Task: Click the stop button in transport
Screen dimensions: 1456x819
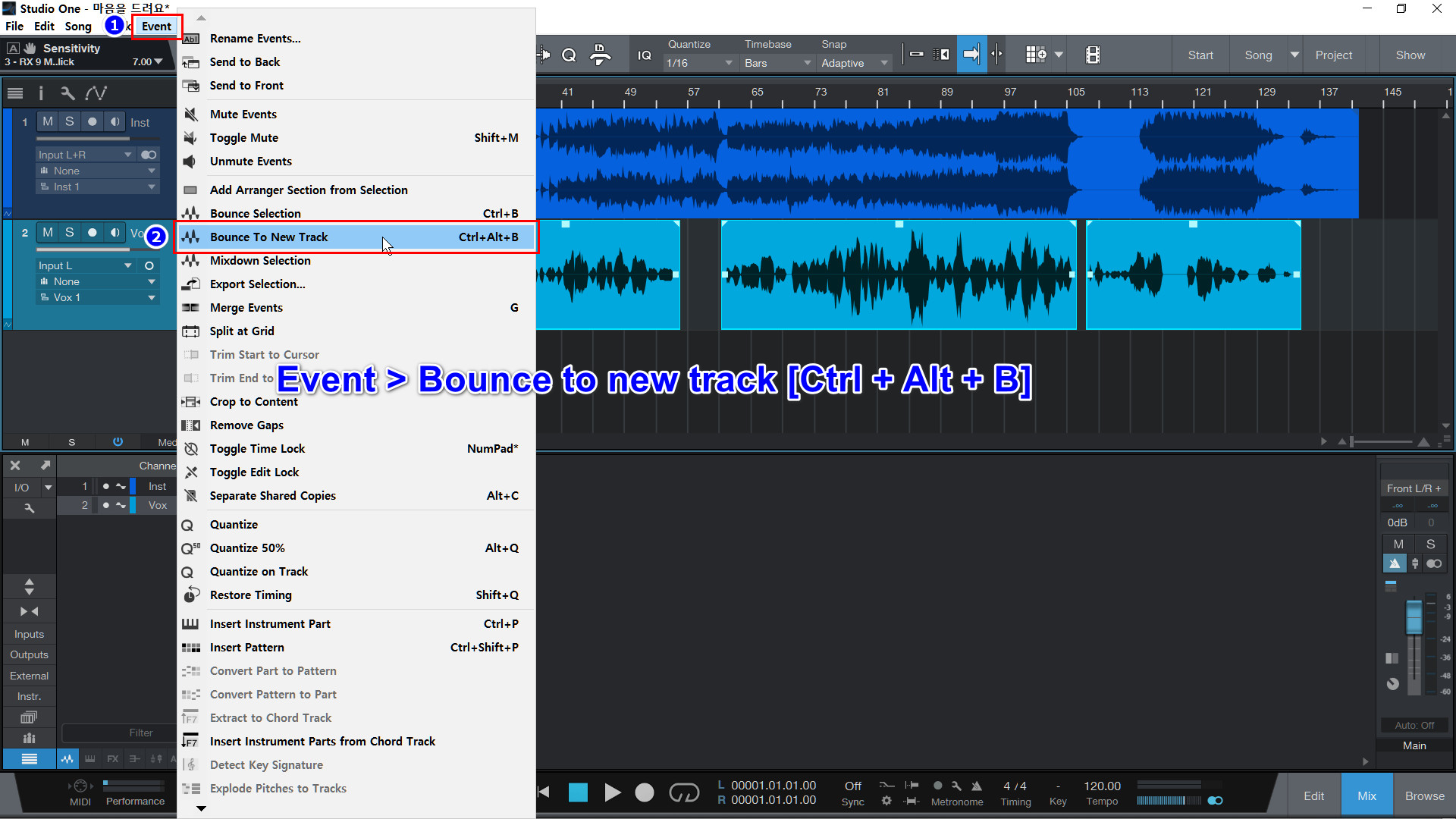Action: coord(578,793)
